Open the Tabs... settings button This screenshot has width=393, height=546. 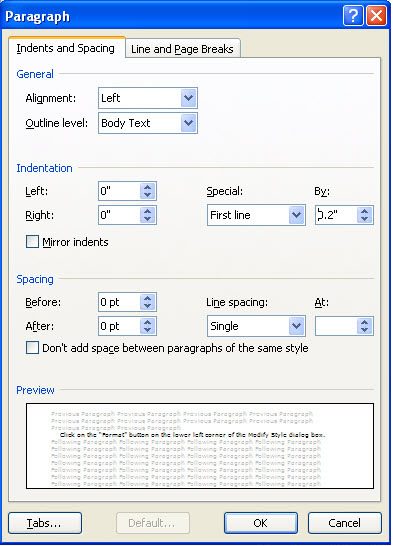[x=45, y=523]
